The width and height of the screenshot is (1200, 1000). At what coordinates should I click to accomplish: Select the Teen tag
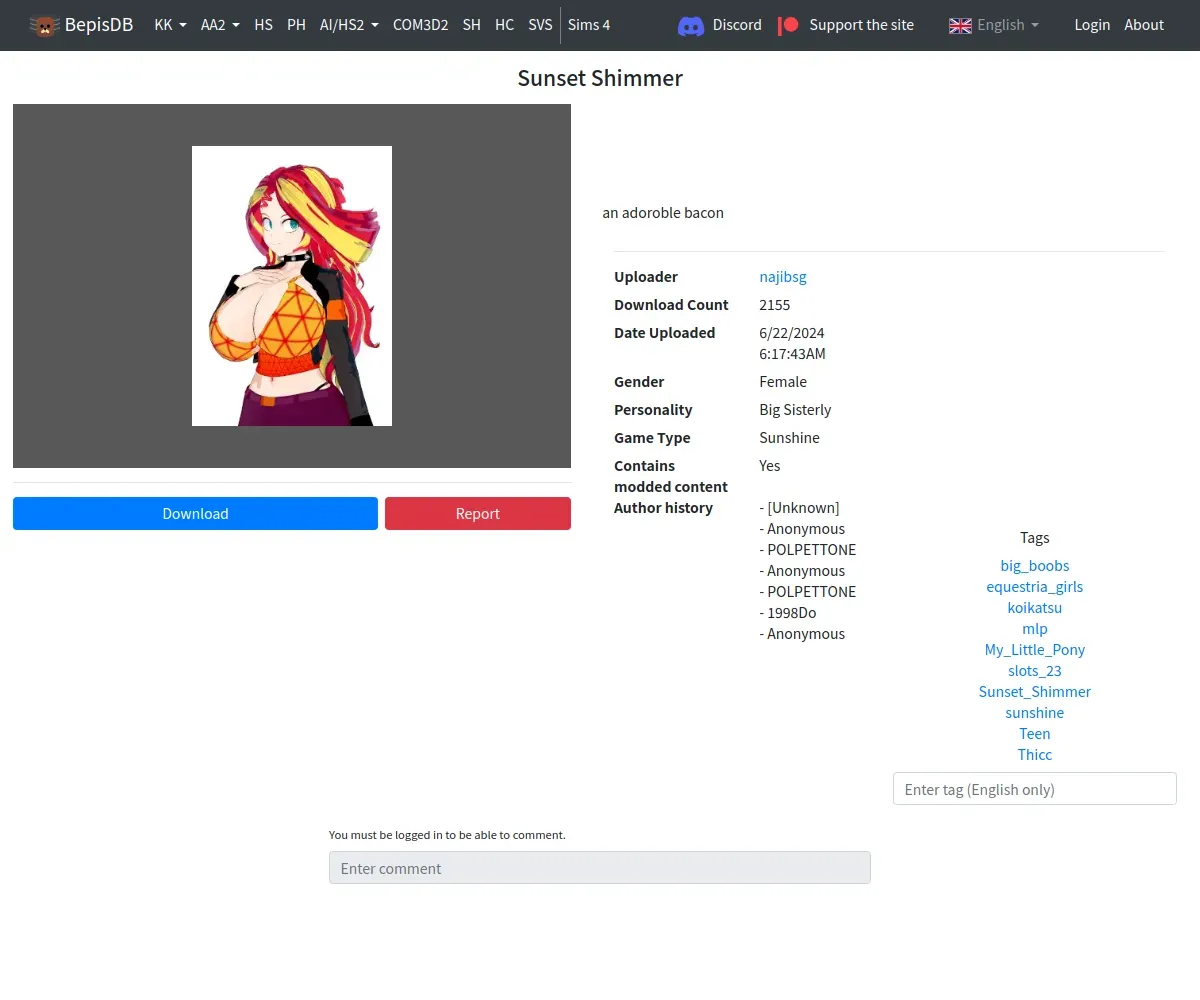coord(1035,734)
